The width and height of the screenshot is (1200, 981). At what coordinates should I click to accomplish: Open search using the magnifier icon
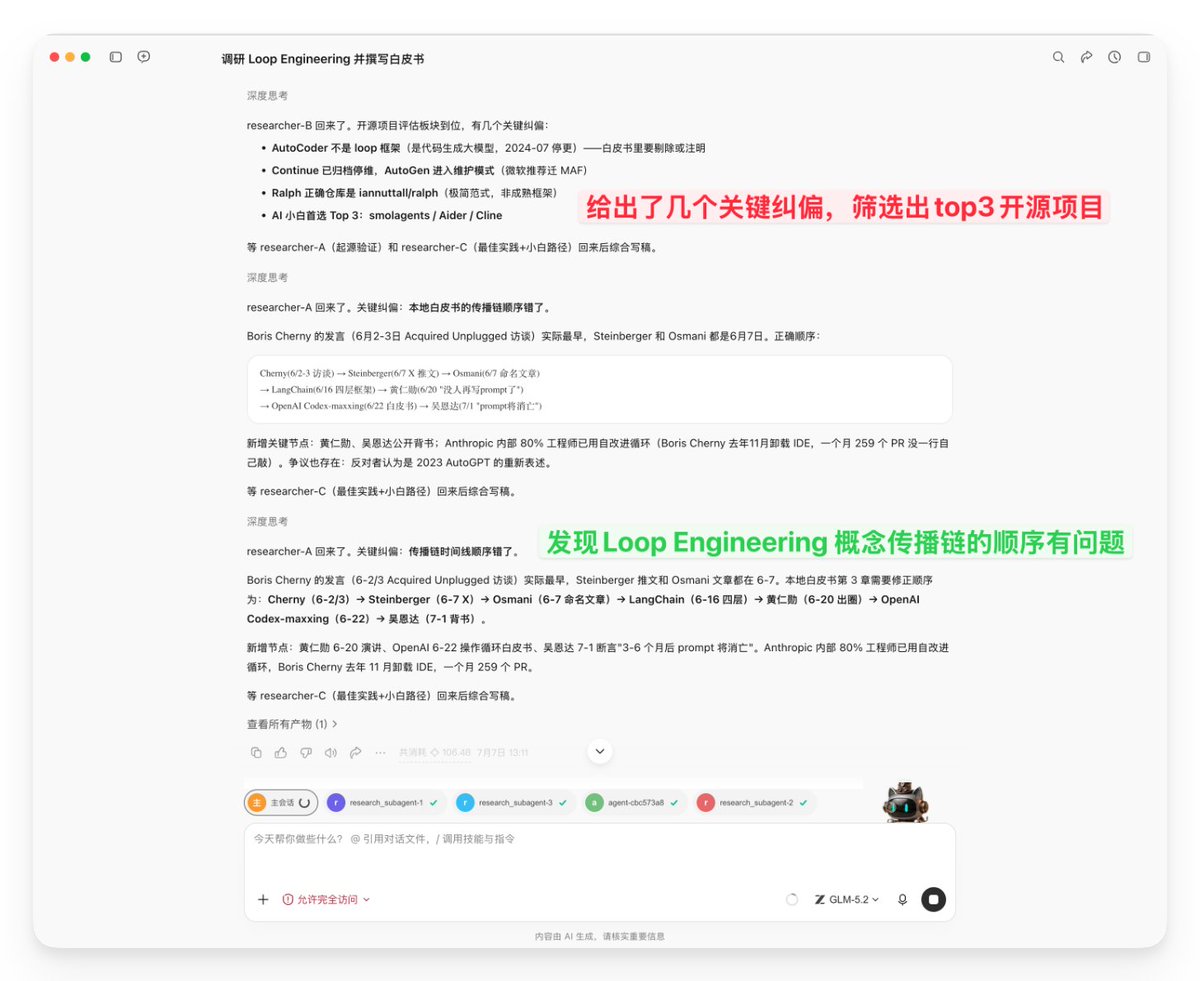click(x=1058, y=57)
